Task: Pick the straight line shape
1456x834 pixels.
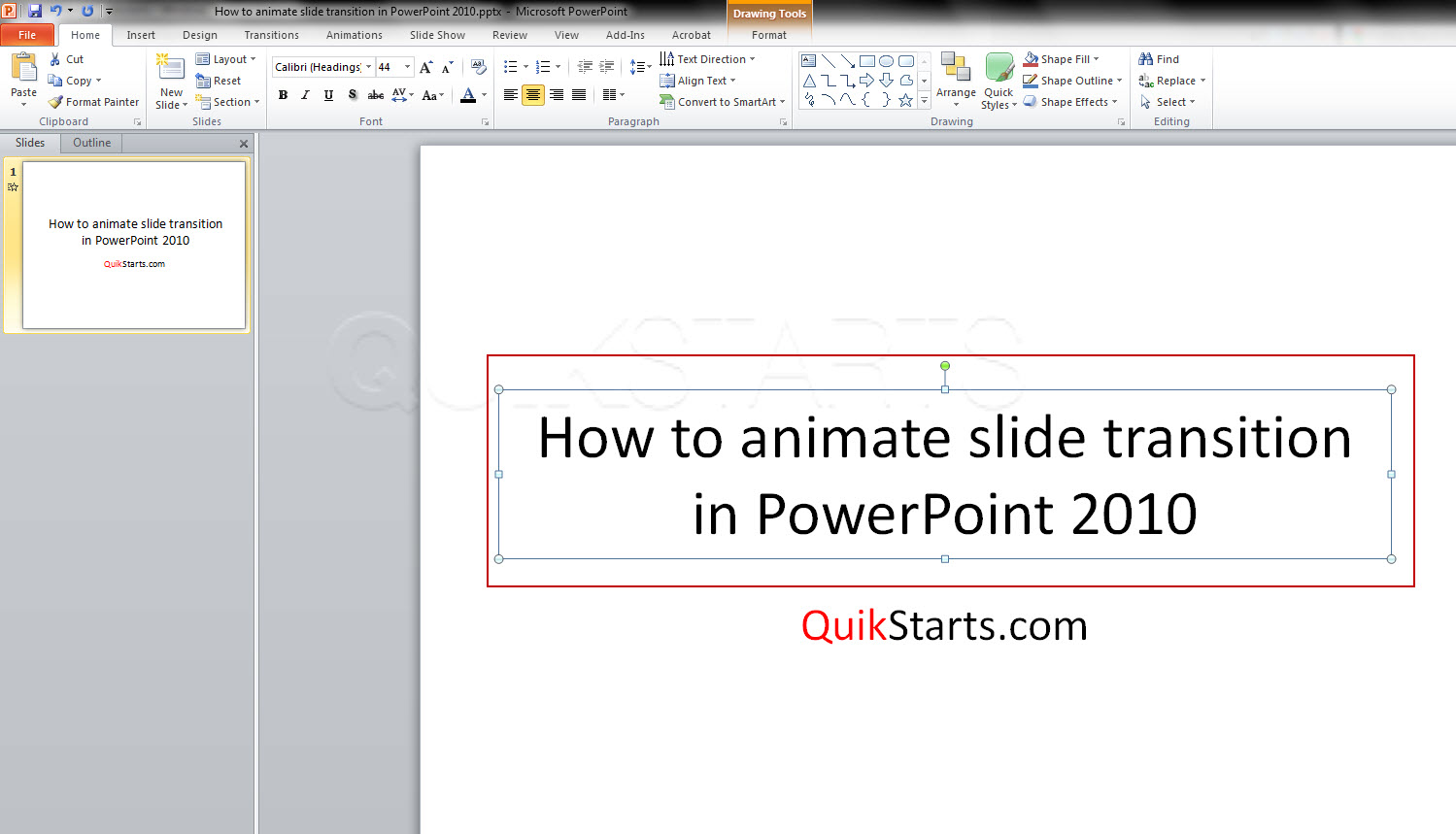Action: [x=828, y=60]
